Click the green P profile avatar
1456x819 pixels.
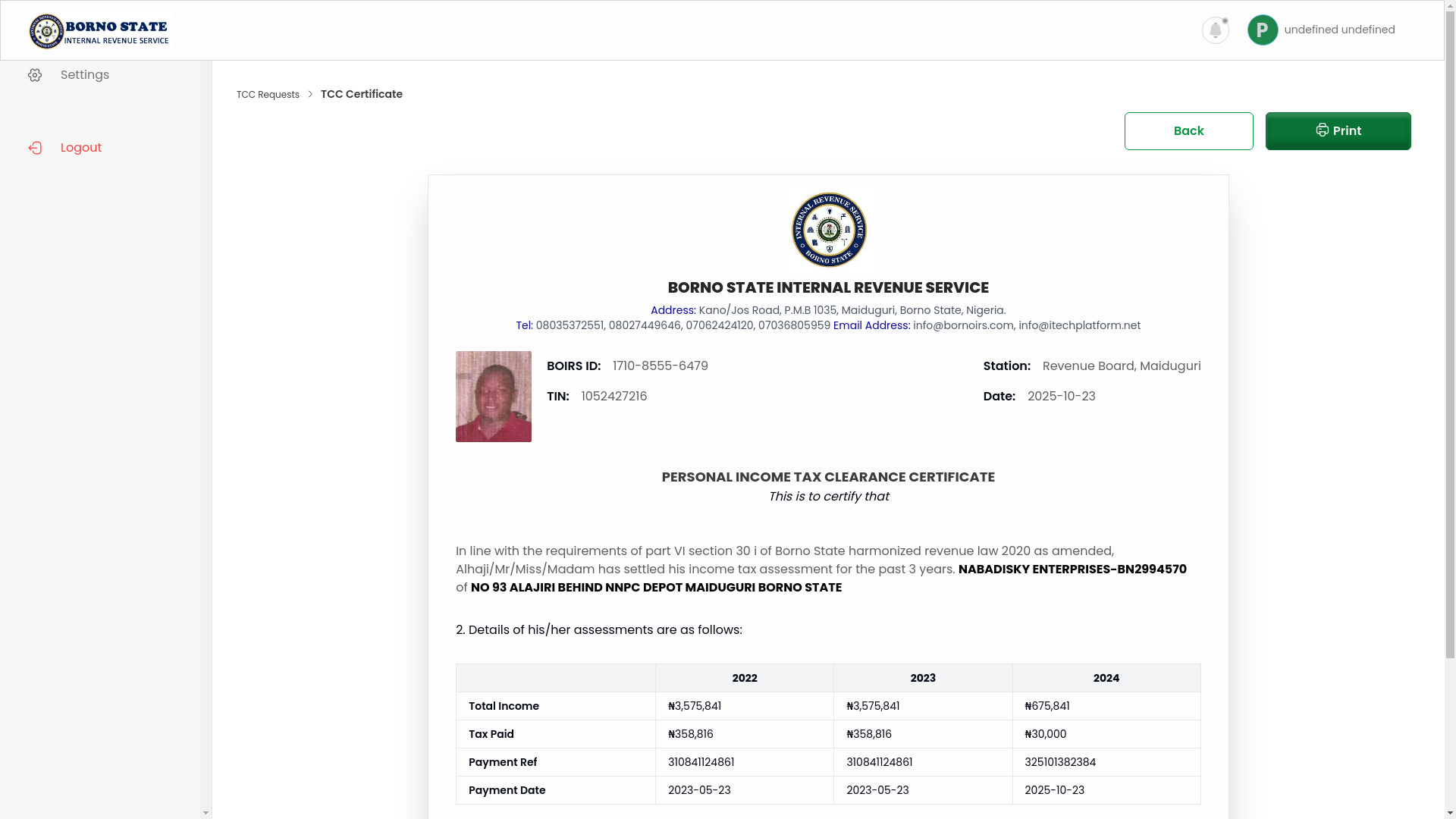(1263, 30)
